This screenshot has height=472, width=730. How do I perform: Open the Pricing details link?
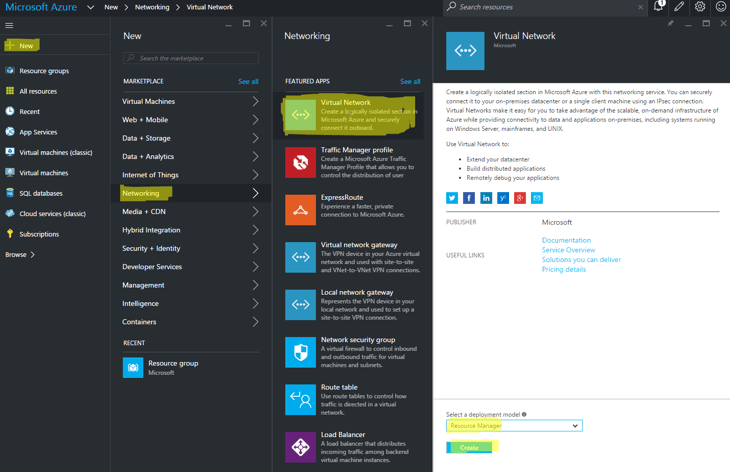(x=564, y=270)
